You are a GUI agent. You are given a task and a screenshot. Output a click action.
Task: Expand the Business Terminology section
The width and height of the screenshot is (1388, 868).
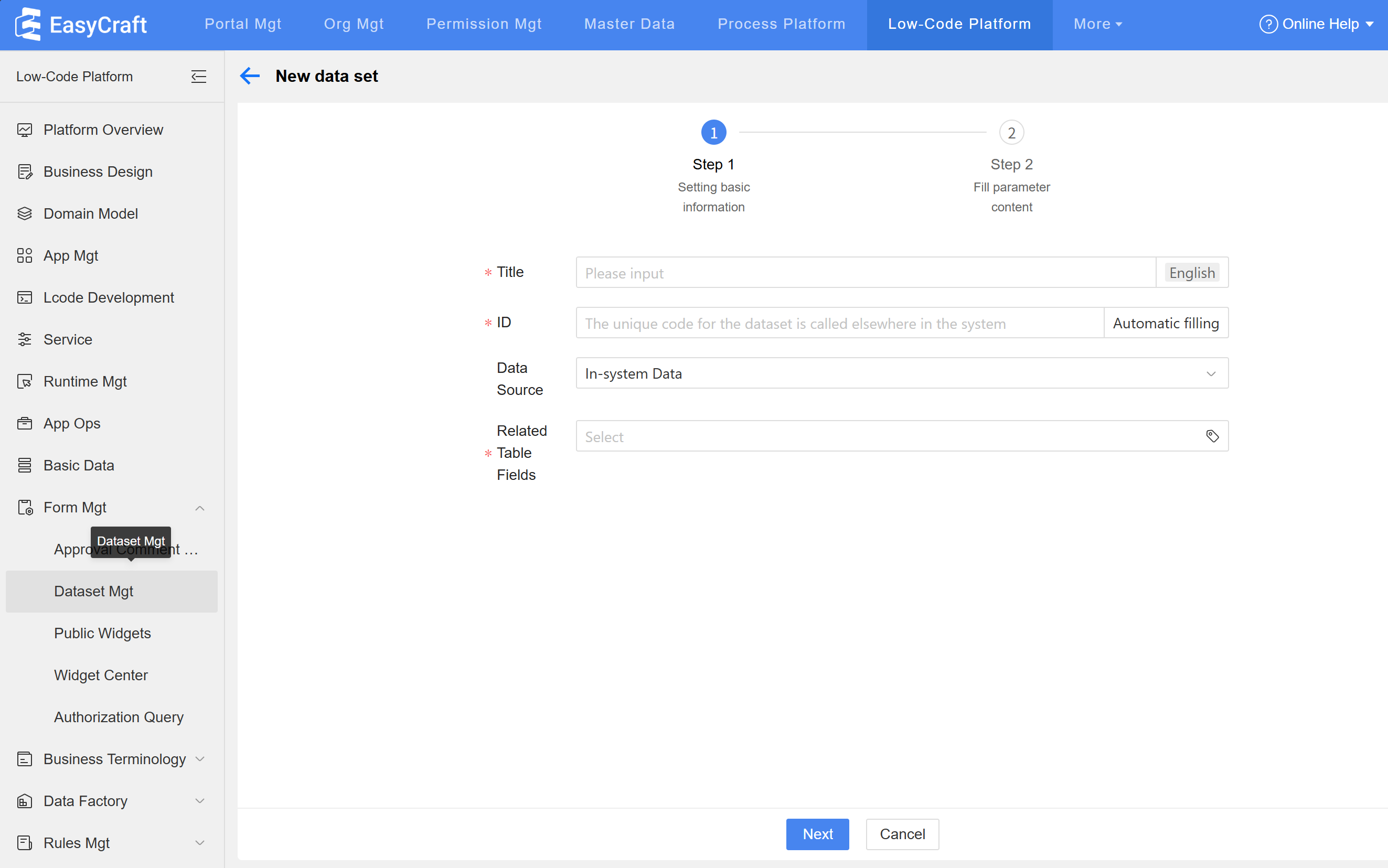[199, 759]
